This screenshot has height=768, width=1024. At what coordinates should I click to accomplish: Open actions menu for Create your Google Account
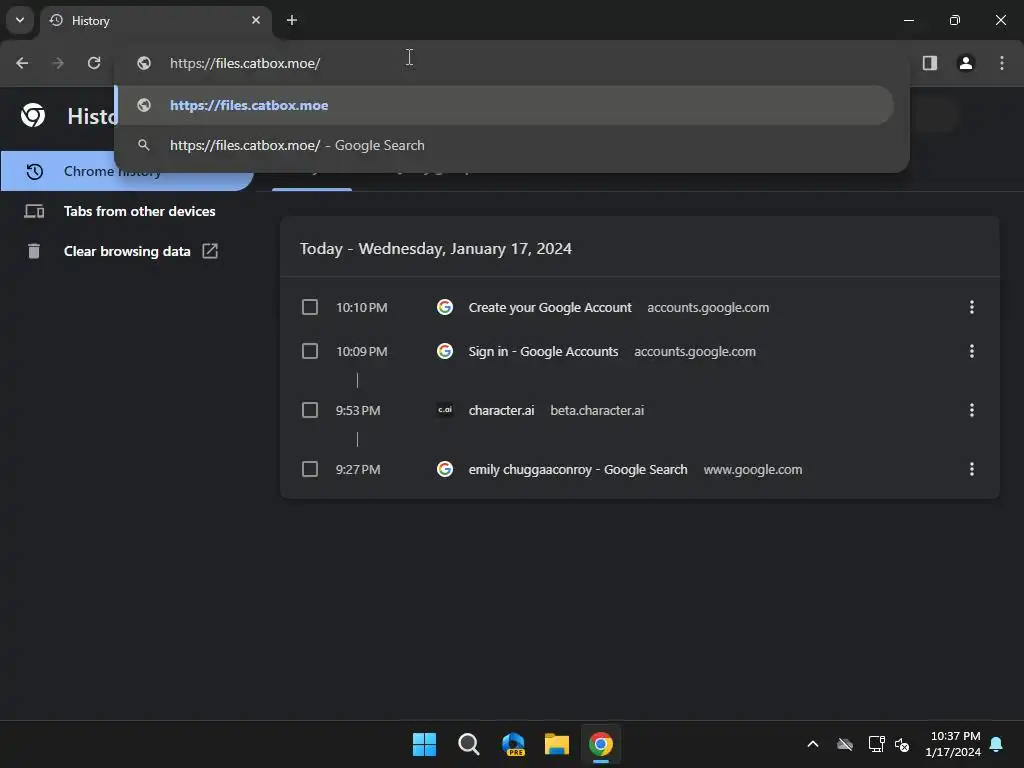[x=972, y=307]
